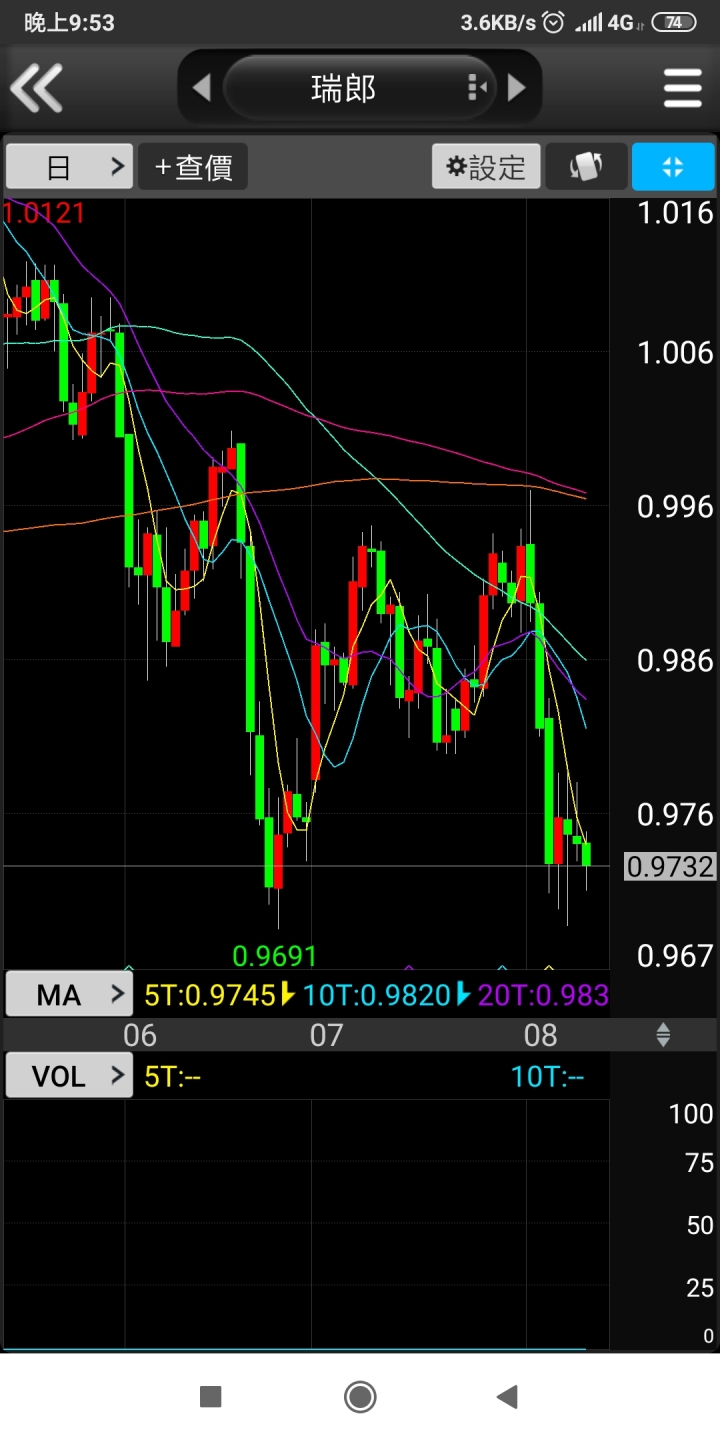Tap the Android back triangle button
Viewport: 720px width, 1440px height.
coord(508,1396)
